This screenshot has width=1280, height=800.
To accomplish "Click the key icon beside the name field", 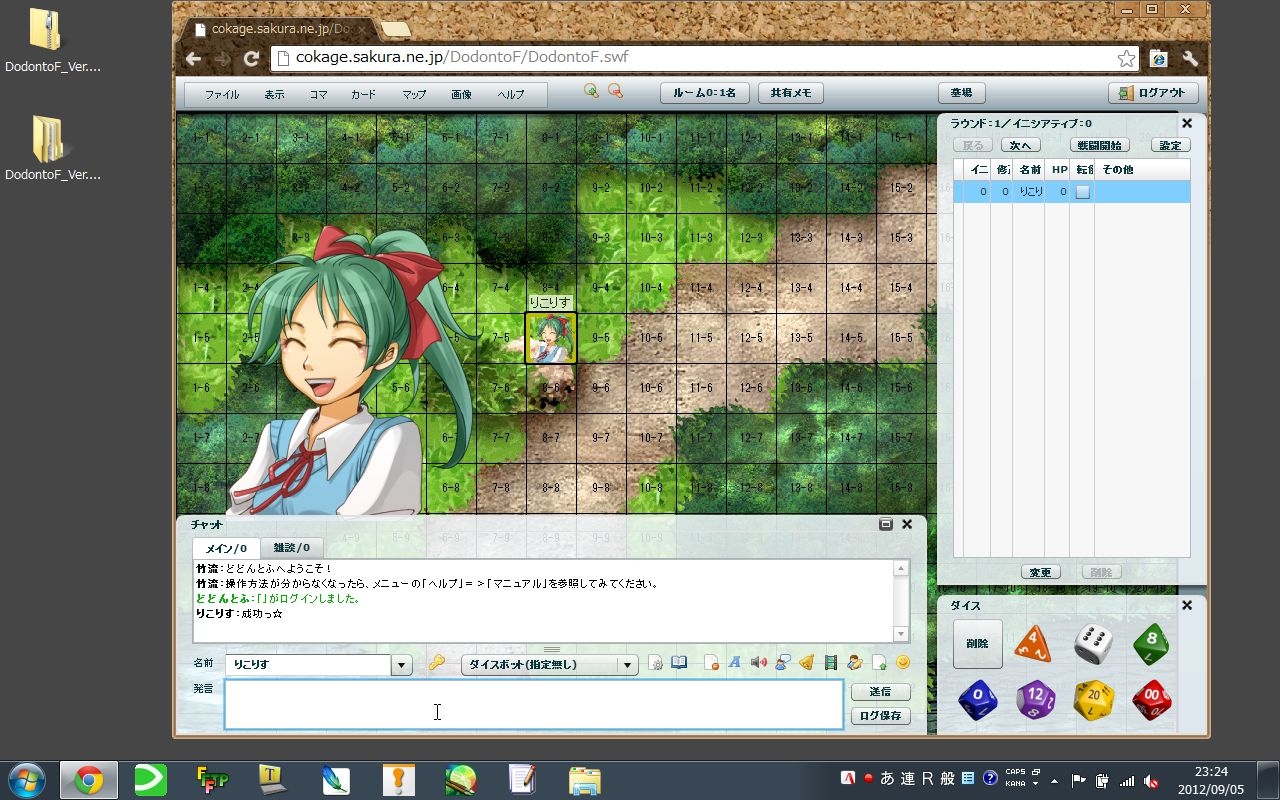I will pos(436,663).
